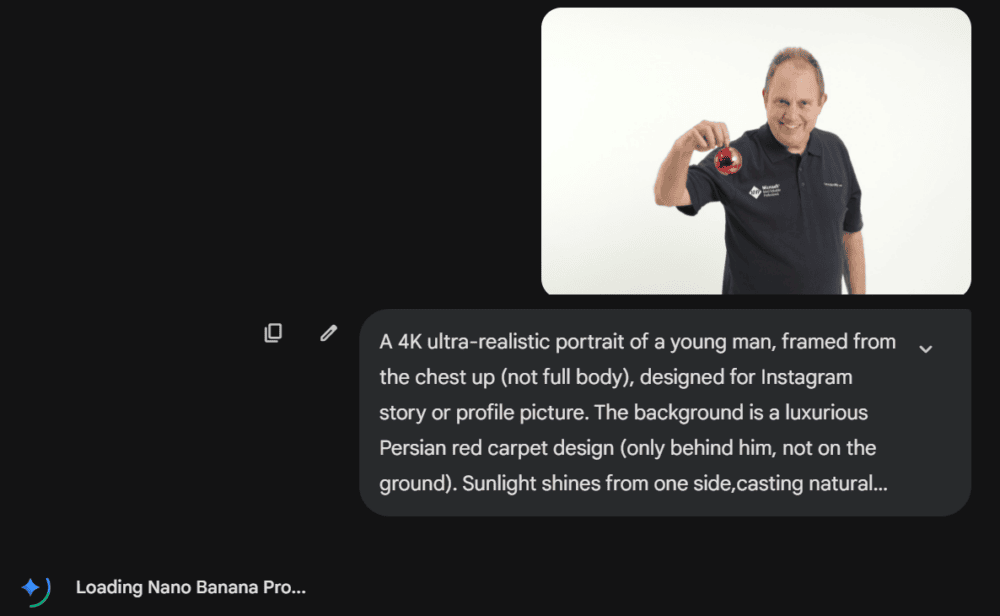Click the blue four-point star spinner
This screenshot has width=1000, height=616.
(x=30, y=587)
